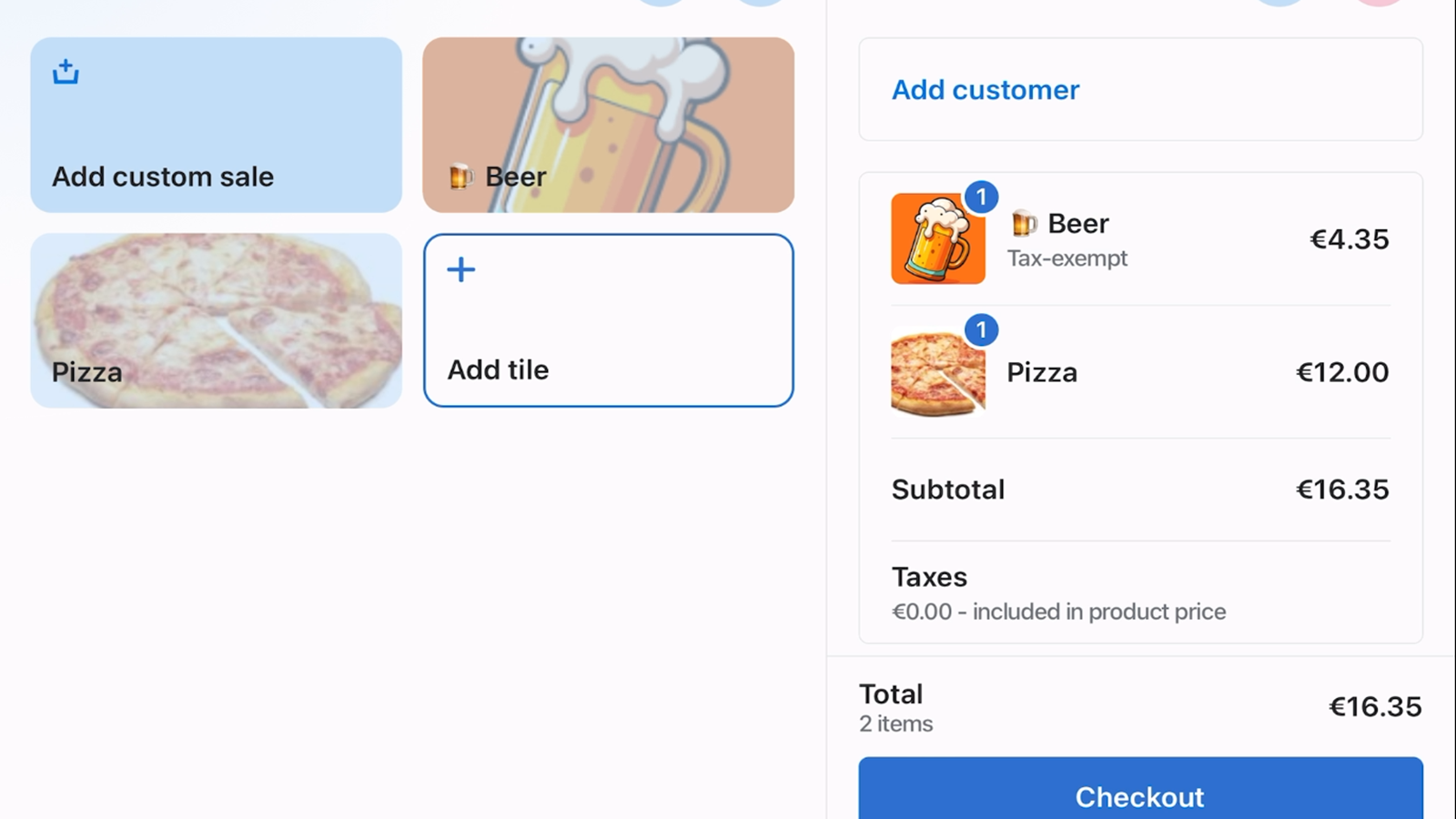Click the upload icon on Add custom sale tile
The image size is (1456, 819).
tap(65, 69)
